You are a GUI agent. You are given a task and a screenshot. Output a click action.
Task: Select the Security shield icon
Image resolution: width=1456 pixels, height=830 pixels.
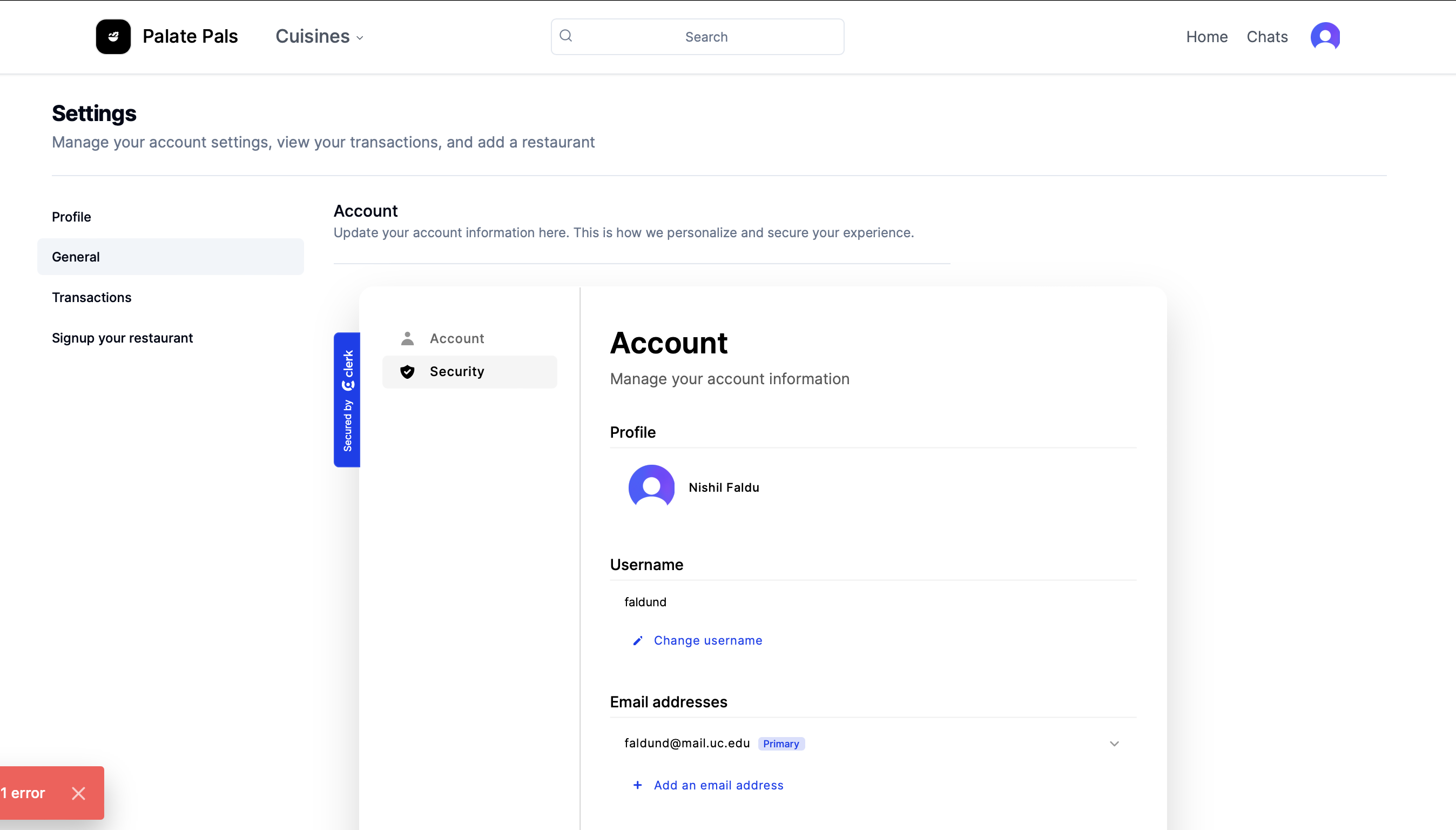pos(407,372)
